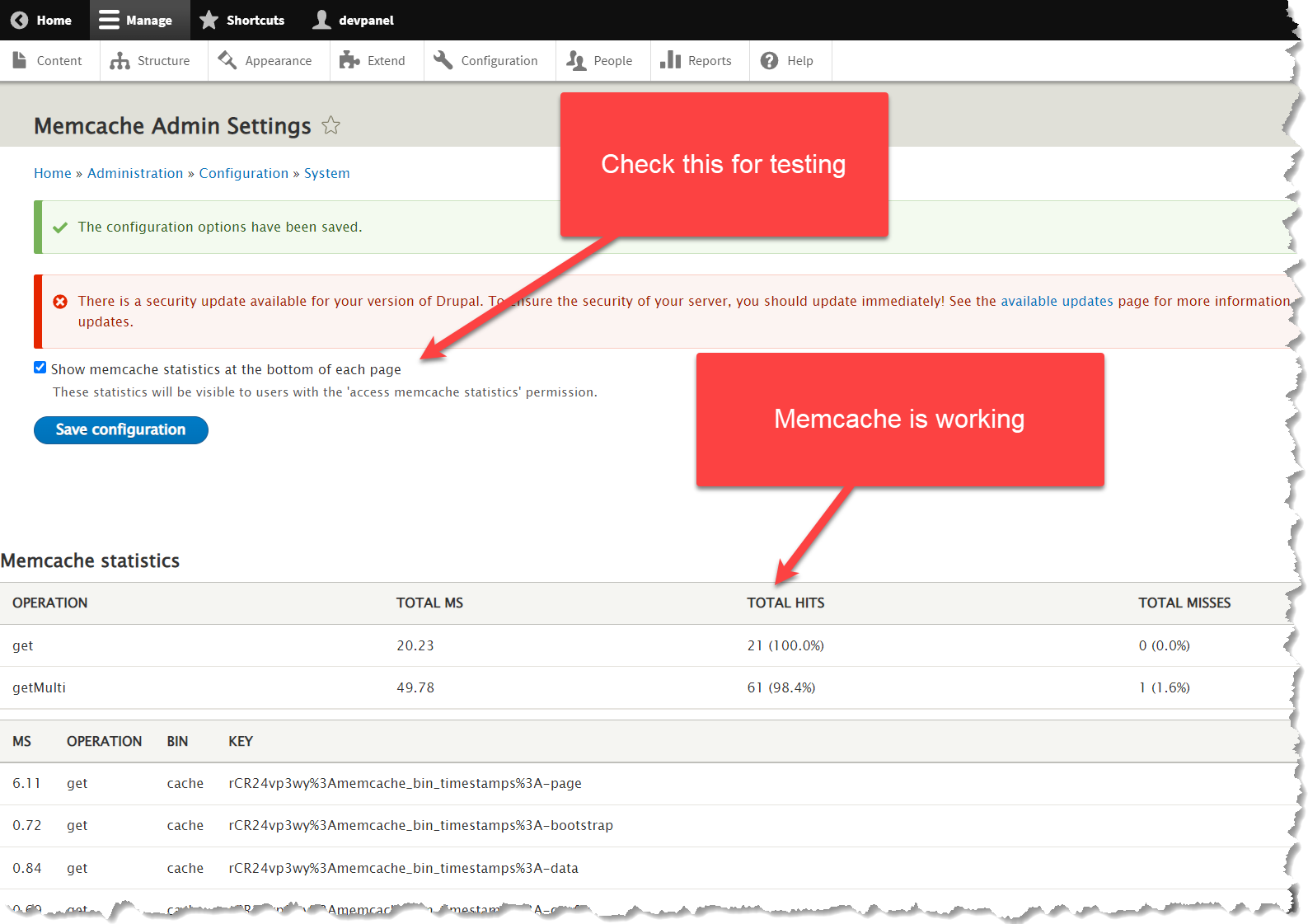Click the Reports bar-chart icon

670,60
